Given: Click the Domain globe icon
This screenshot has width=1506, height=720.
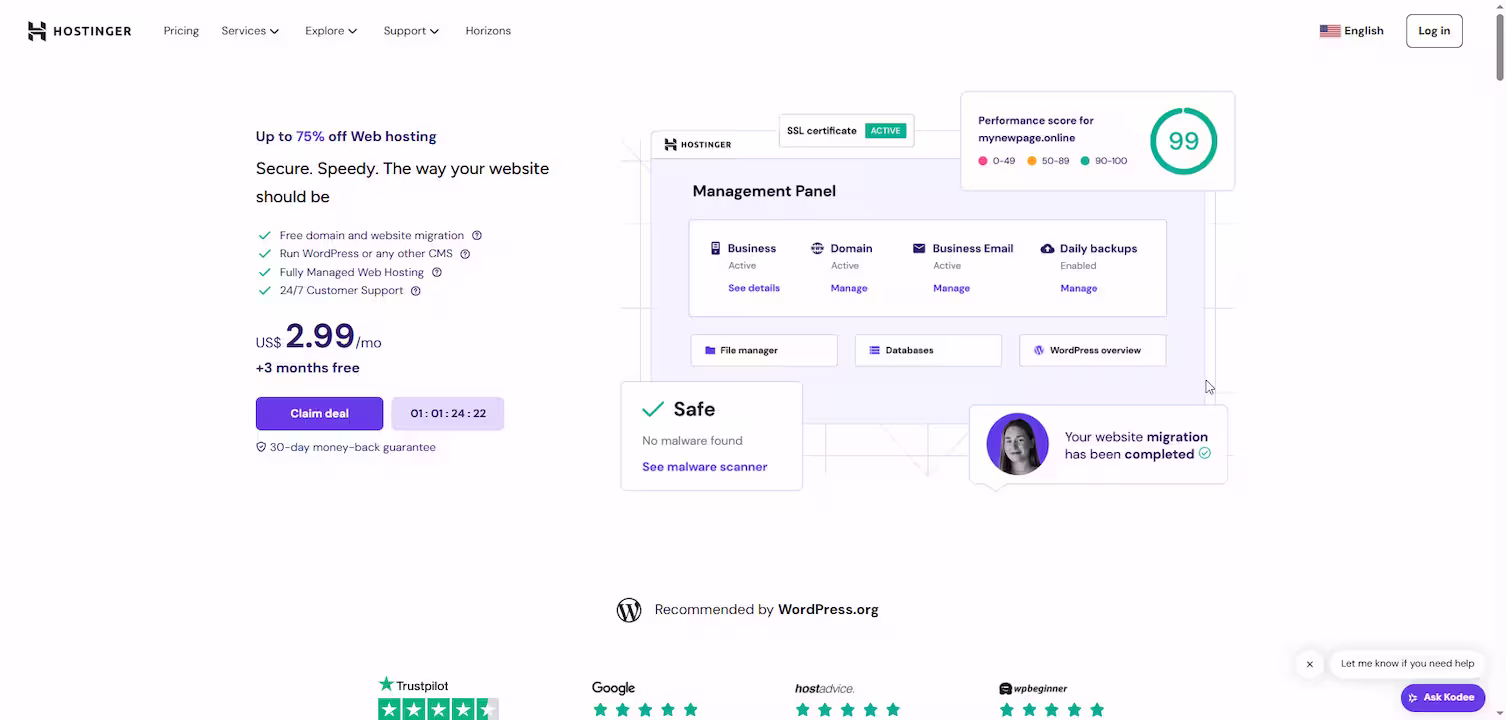Looking at the screenshot, I should coord(817,248).
